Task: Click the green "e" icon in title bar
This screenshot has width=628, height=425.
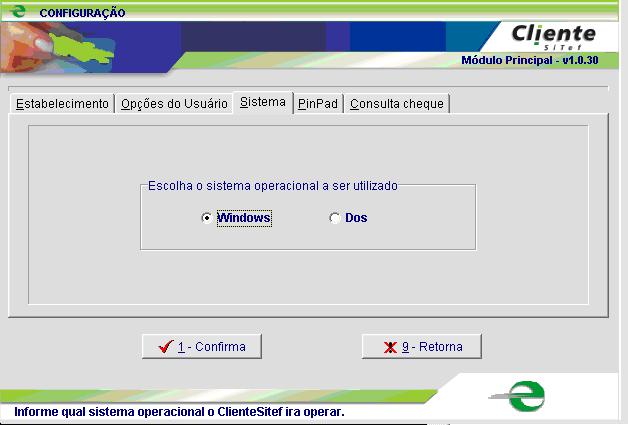Action: click(x=17, y=12)
